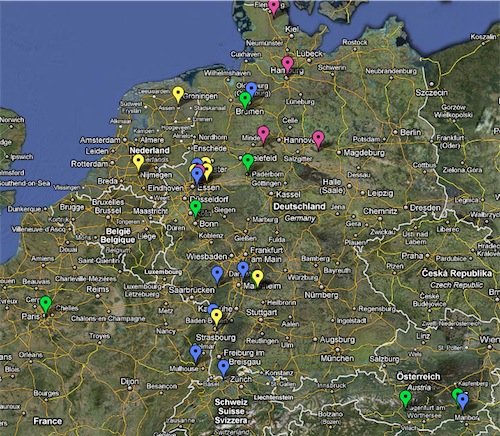Select the blue marker above Maribor
The width and height of the screenshot is (500, 436).
point(463,402)
